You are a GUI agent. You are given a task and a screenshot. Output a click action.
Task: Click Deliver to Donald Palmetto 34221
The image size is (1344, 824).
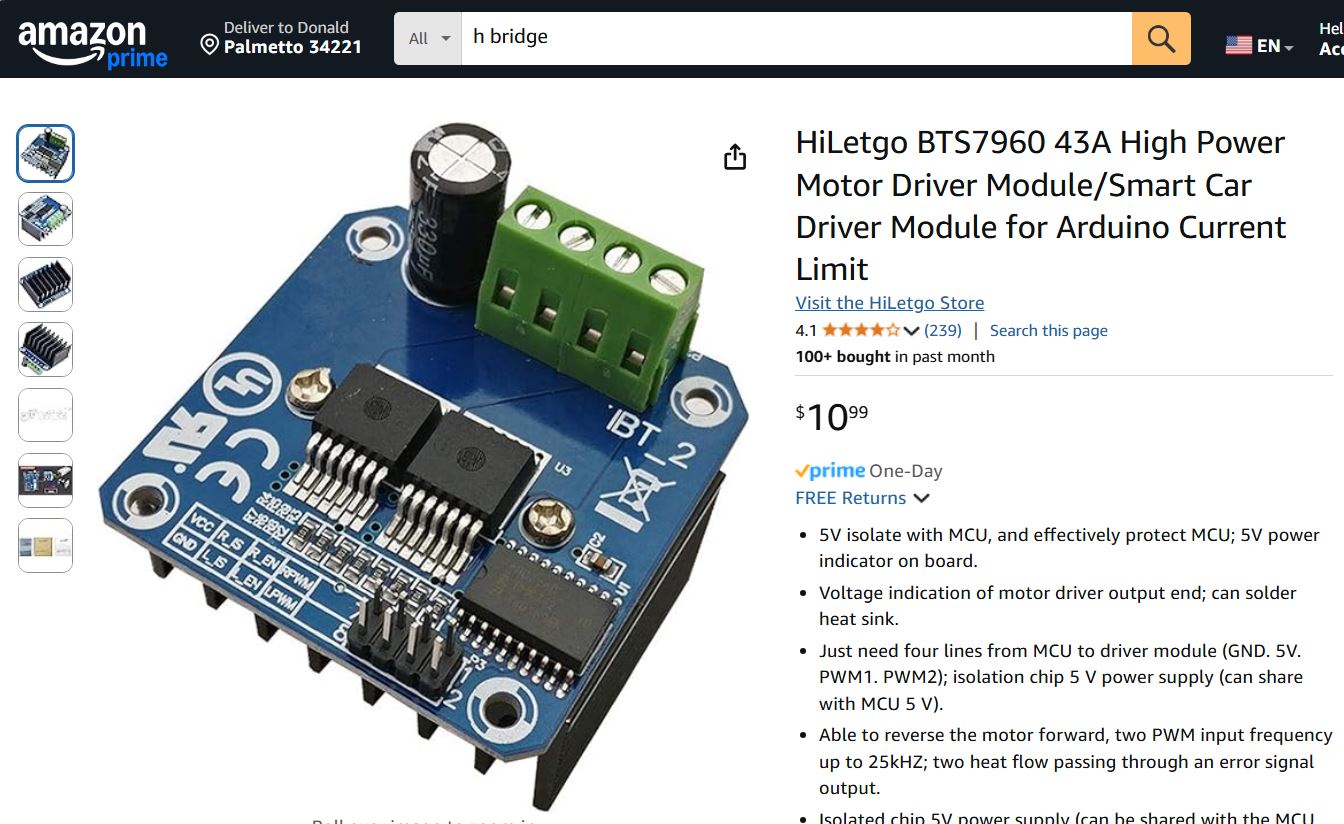click(281, 37)
